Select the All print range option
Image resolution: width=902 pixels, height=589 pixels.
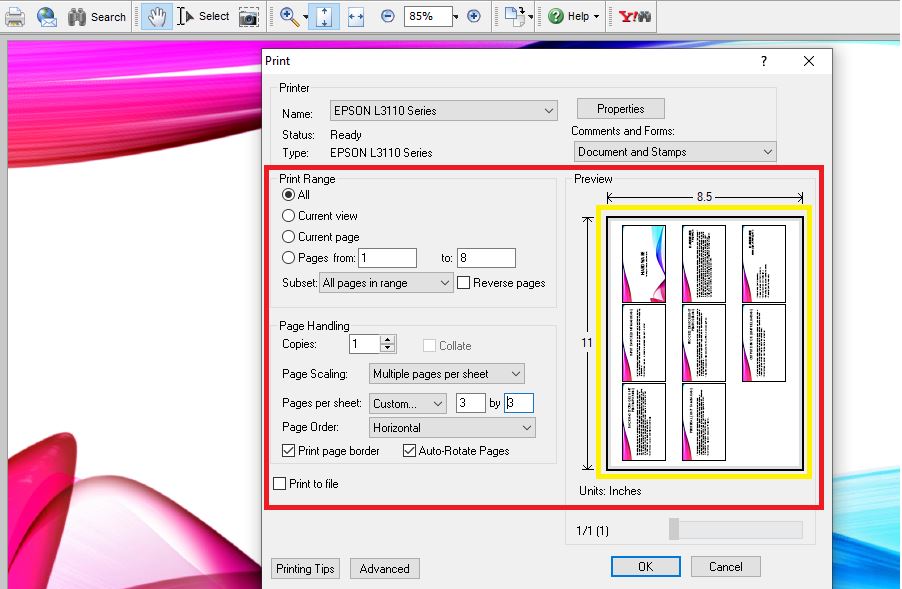click(288, 194)
